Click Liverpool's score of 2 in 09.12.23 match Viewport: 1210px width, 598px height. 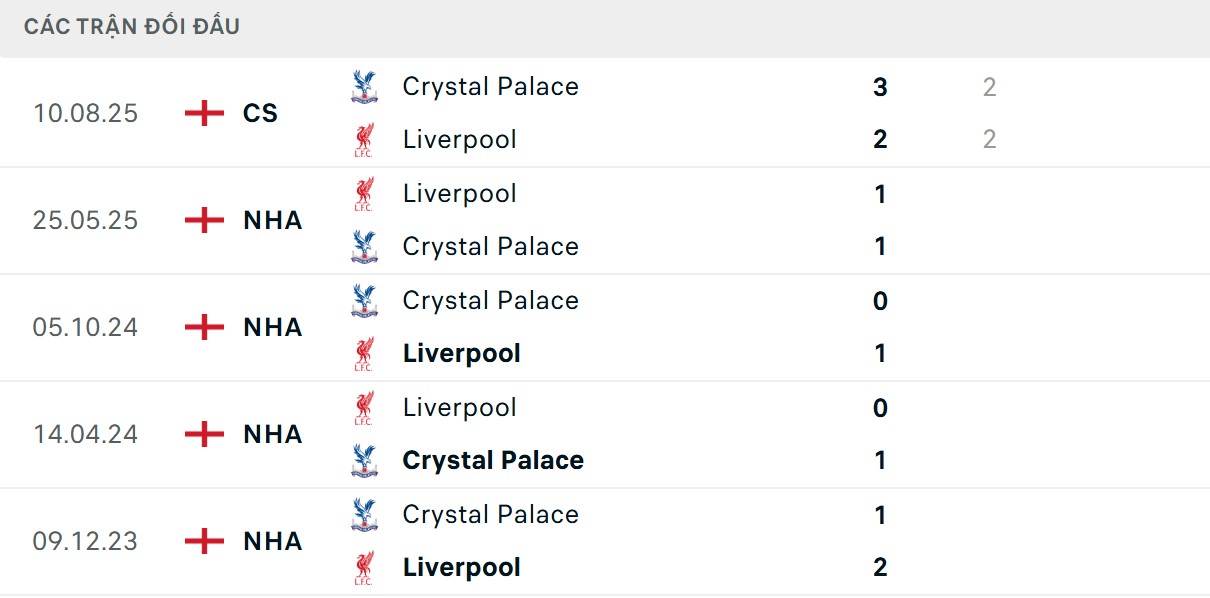[x=880, y=568]
